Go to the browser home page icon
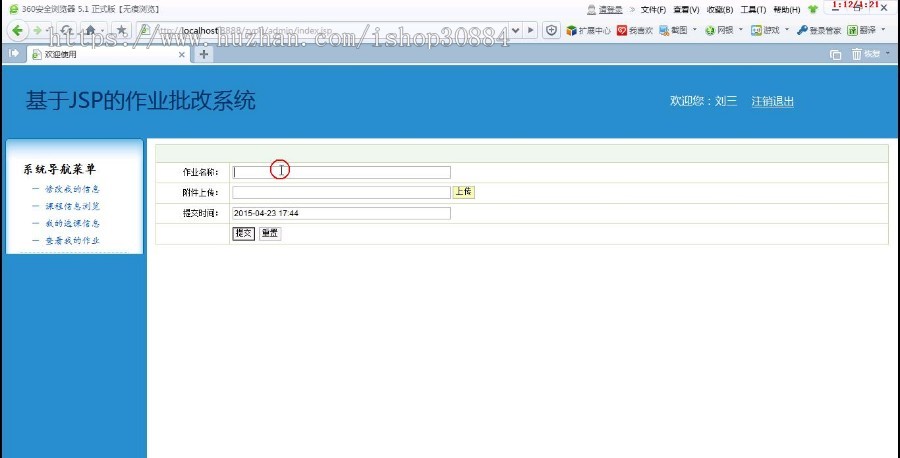Image resolution: width=900 pixels, height=458 pixels. [x=90, y=30]
